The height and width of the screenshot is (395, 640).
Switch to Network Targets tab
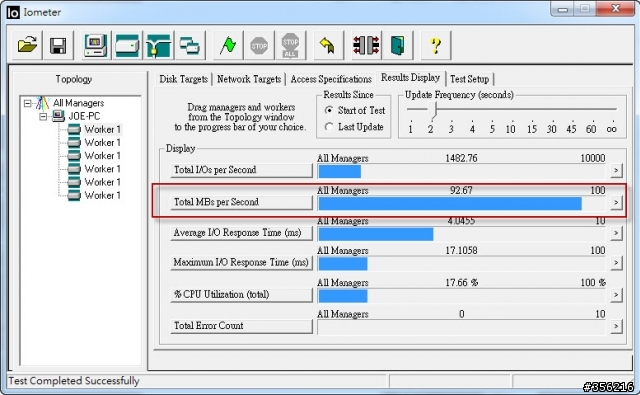[x=249, y=79]
